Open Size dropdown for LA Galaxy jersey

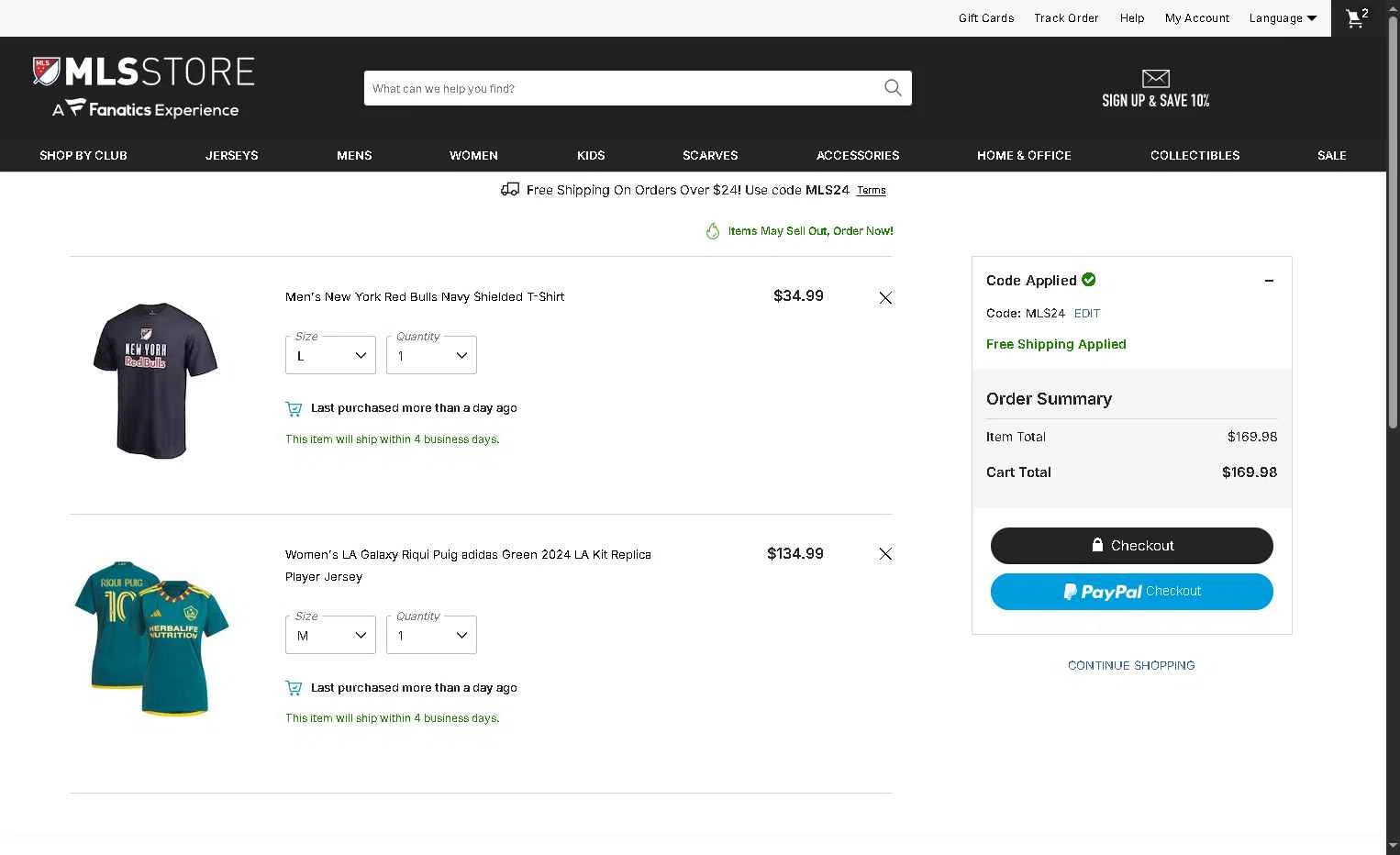[330, 635]
